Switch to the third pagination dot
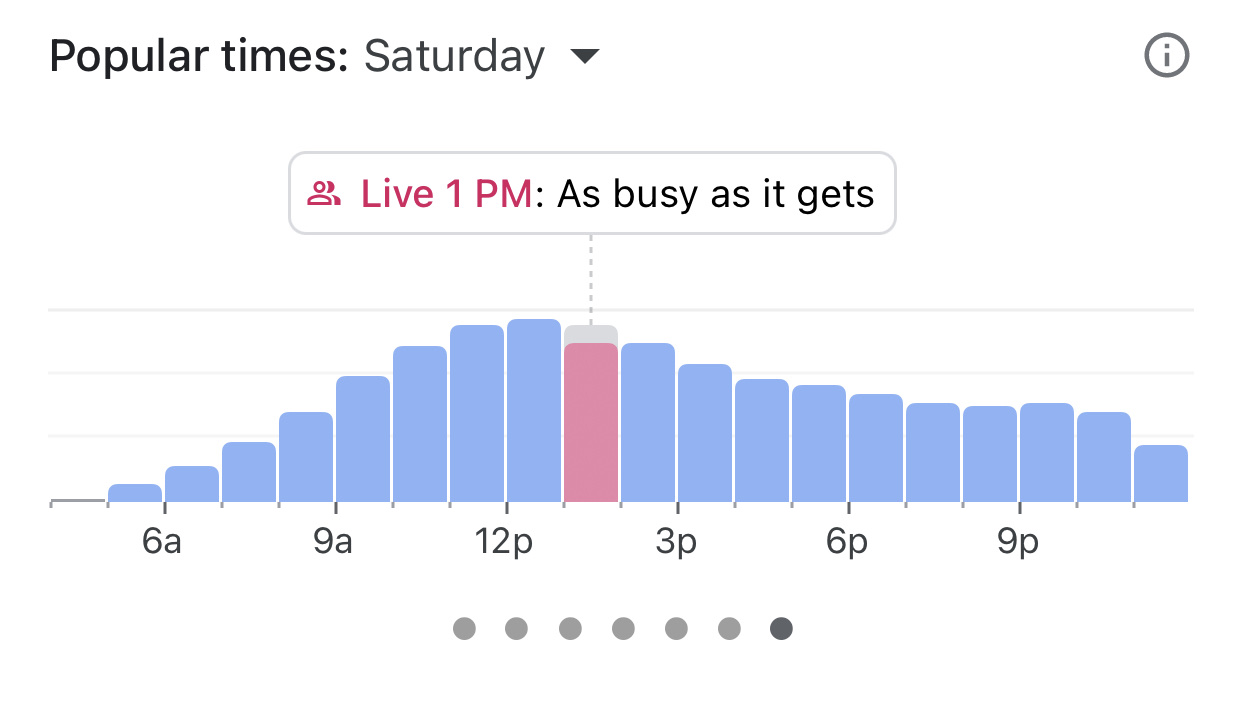The width and height of the screenshot is (1242, 724). coord(570,628)
